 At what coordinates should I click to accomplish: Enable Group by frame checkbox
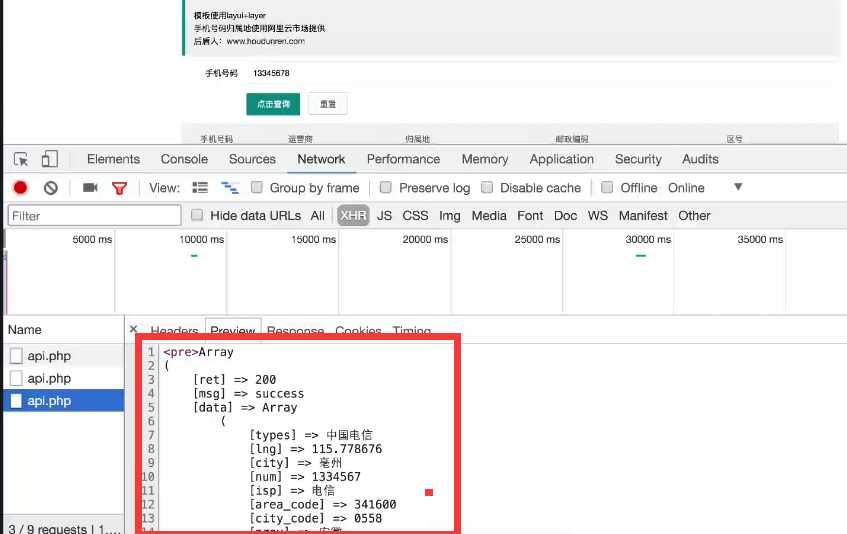click(x=257, y=187)
